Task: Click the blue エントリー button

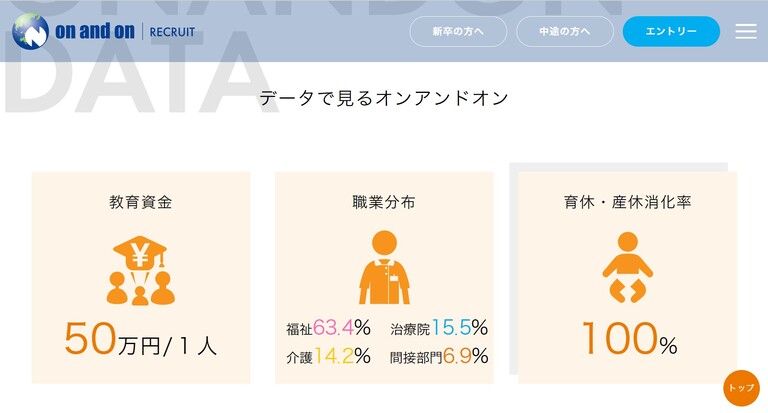Action: [x=671, y=31]
